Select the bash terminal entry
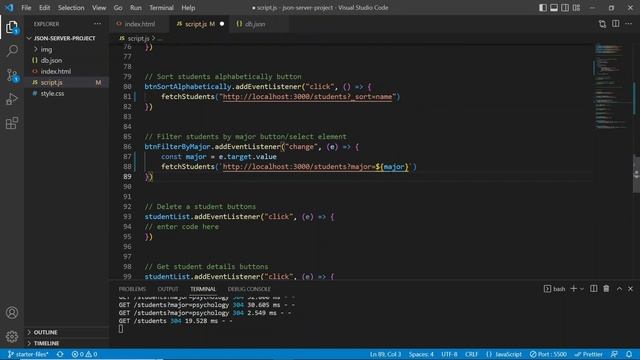Viewport: 640px width, 360px height. pyautogui.click(x=555, y=289)
